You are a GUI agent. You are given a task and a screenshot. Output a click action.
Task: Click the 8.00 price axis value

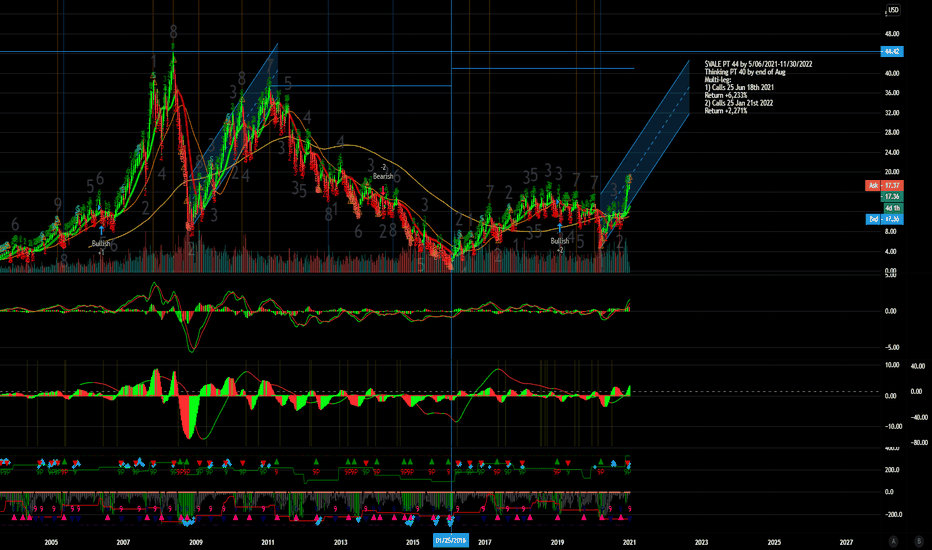point(890,232)
